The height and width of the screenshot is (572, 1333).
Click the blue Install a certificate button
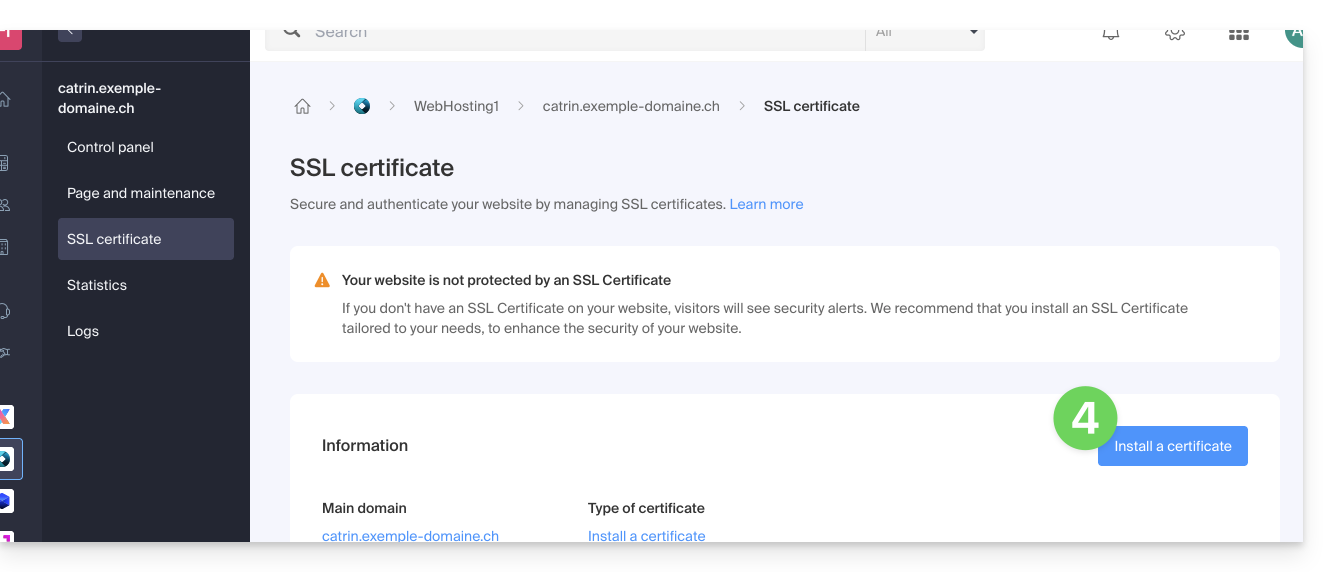click(x=1172, y=446)
